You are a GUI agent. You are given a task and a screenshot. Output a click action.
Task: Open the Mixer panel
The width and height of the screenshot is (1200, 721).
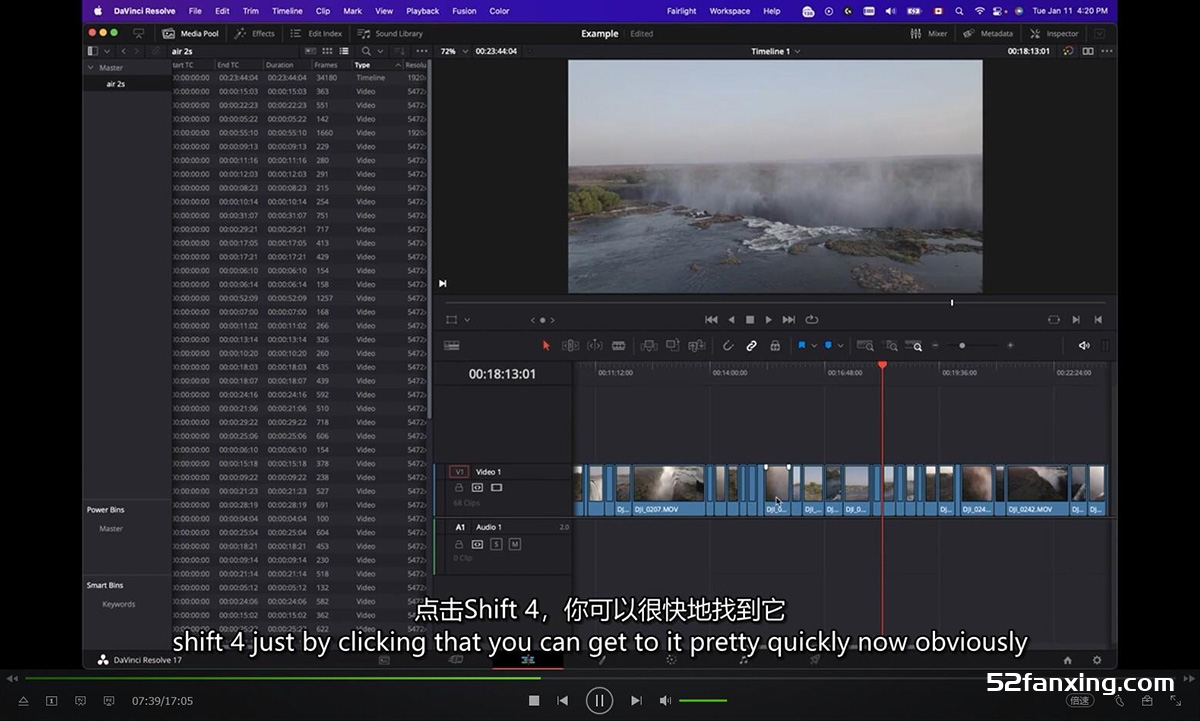[930, 34]
